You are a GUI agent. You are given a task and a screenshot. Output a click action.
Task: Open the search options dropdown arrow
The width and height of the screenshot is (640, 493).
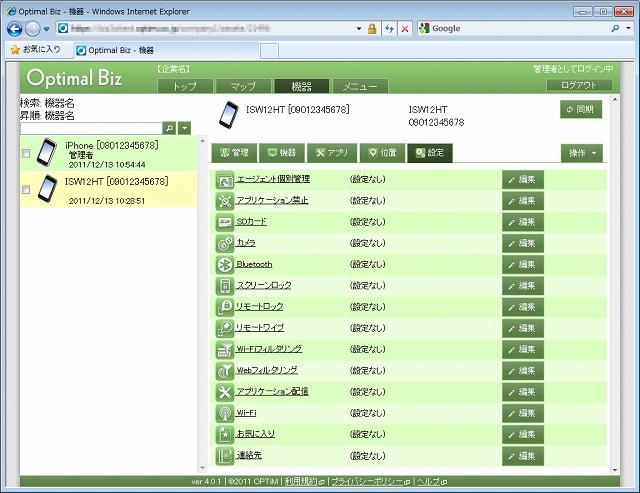point(184,128)
